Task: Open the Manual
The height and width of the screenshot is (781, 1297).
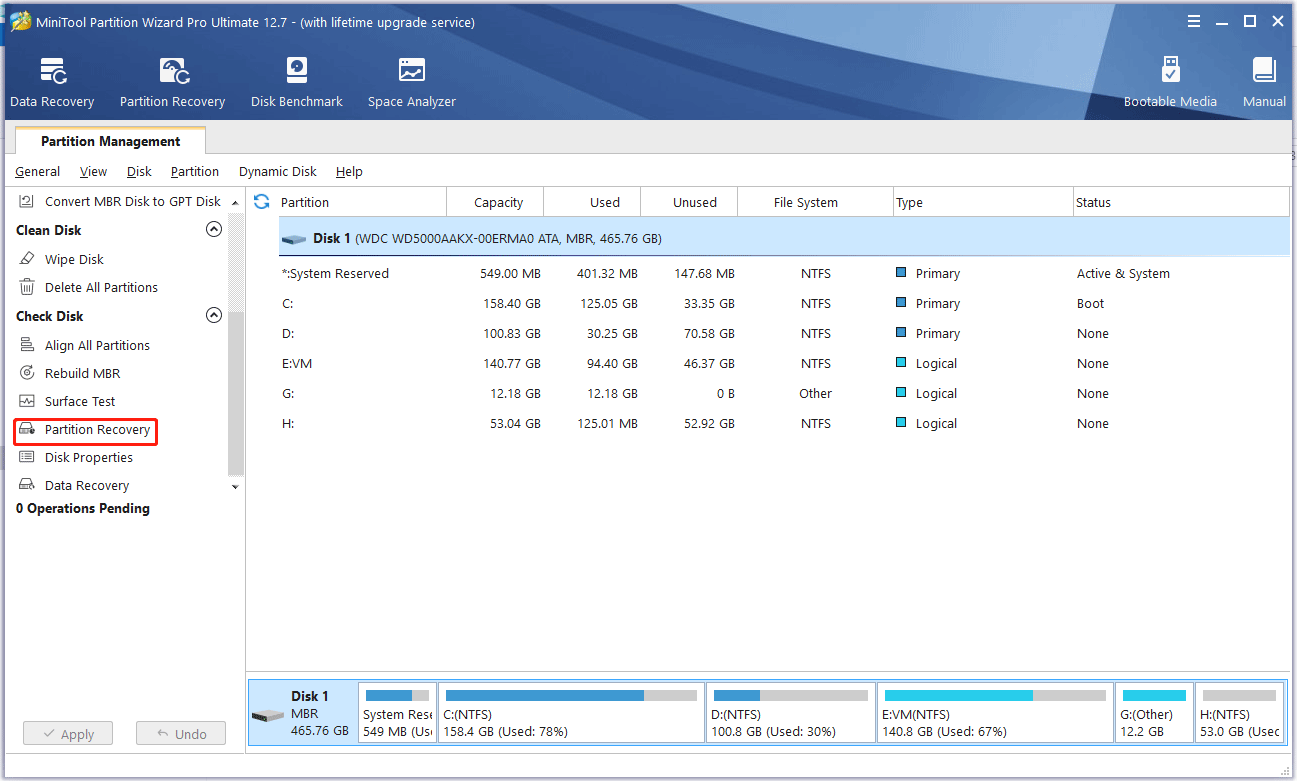Action: (1263, 80)
